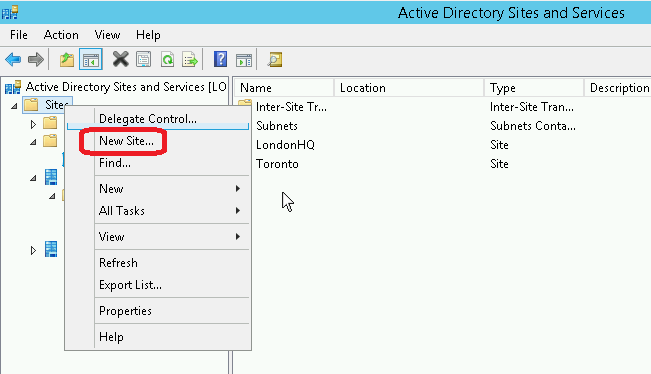
Task: Expand the first folder node under Sites
Action: click(33, 124)
